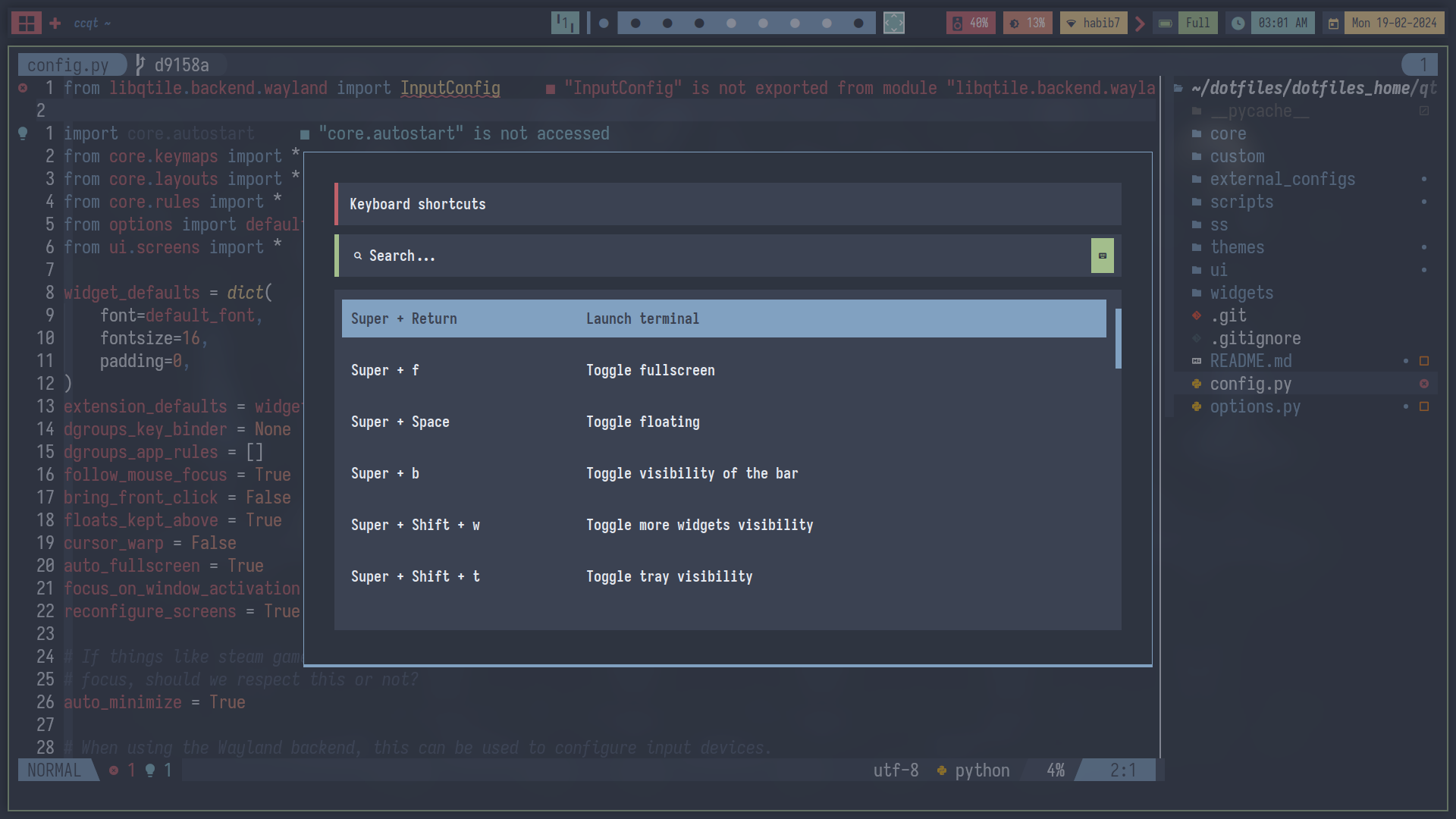1456x819 pixels.
Task: Select the Super + Return Launch terminal row
Action: (x=723, y=318)
